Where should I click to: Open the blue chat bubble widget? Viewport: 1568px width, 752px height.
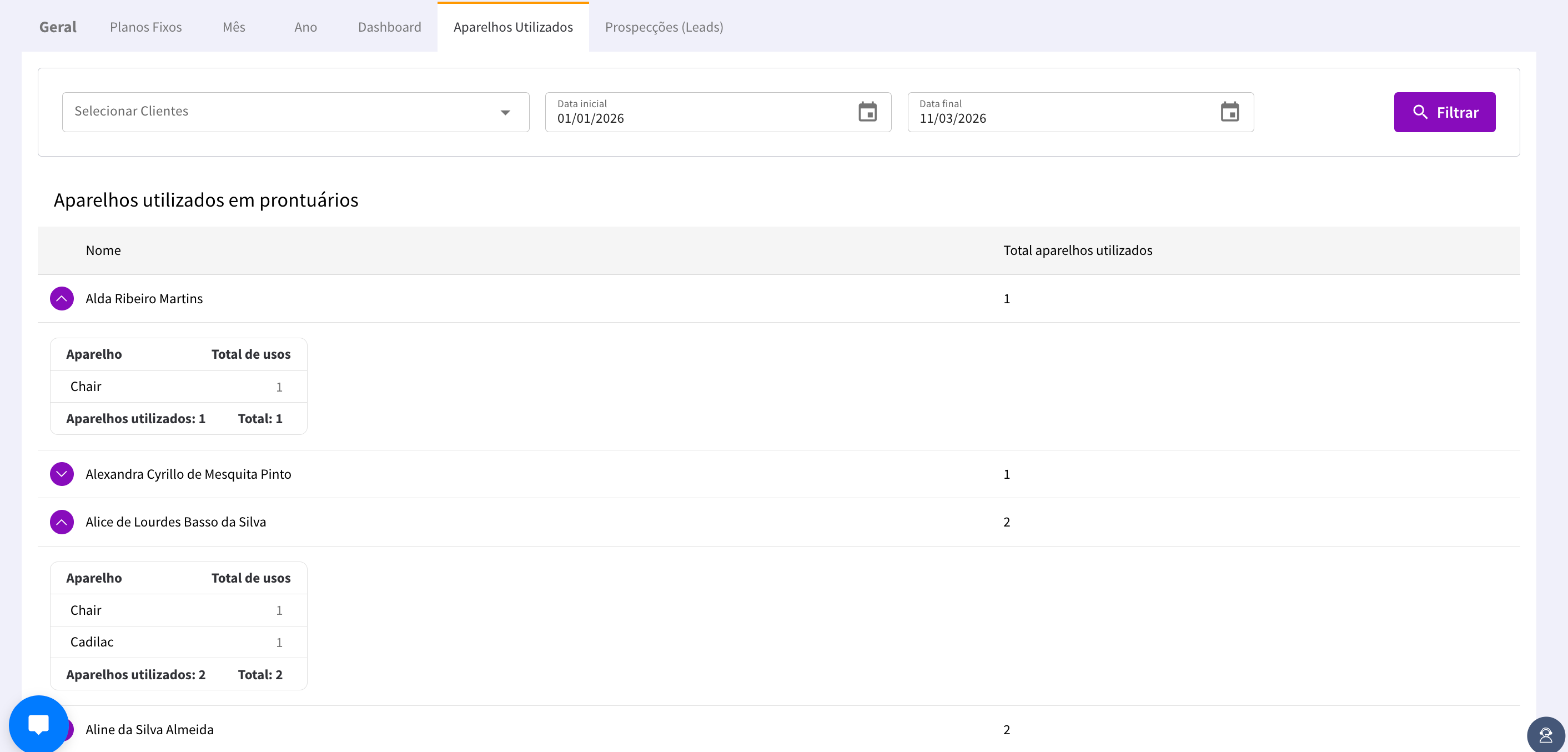(38, 724)
